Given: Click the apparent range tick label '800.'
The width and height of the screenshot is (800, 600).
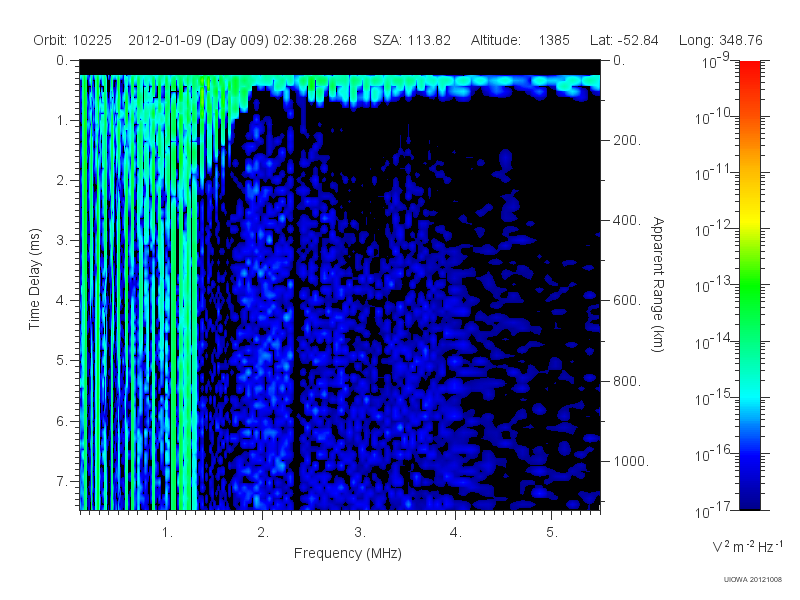Looking at the screenshot, I should pyautogui.click(x=627, y=381).
